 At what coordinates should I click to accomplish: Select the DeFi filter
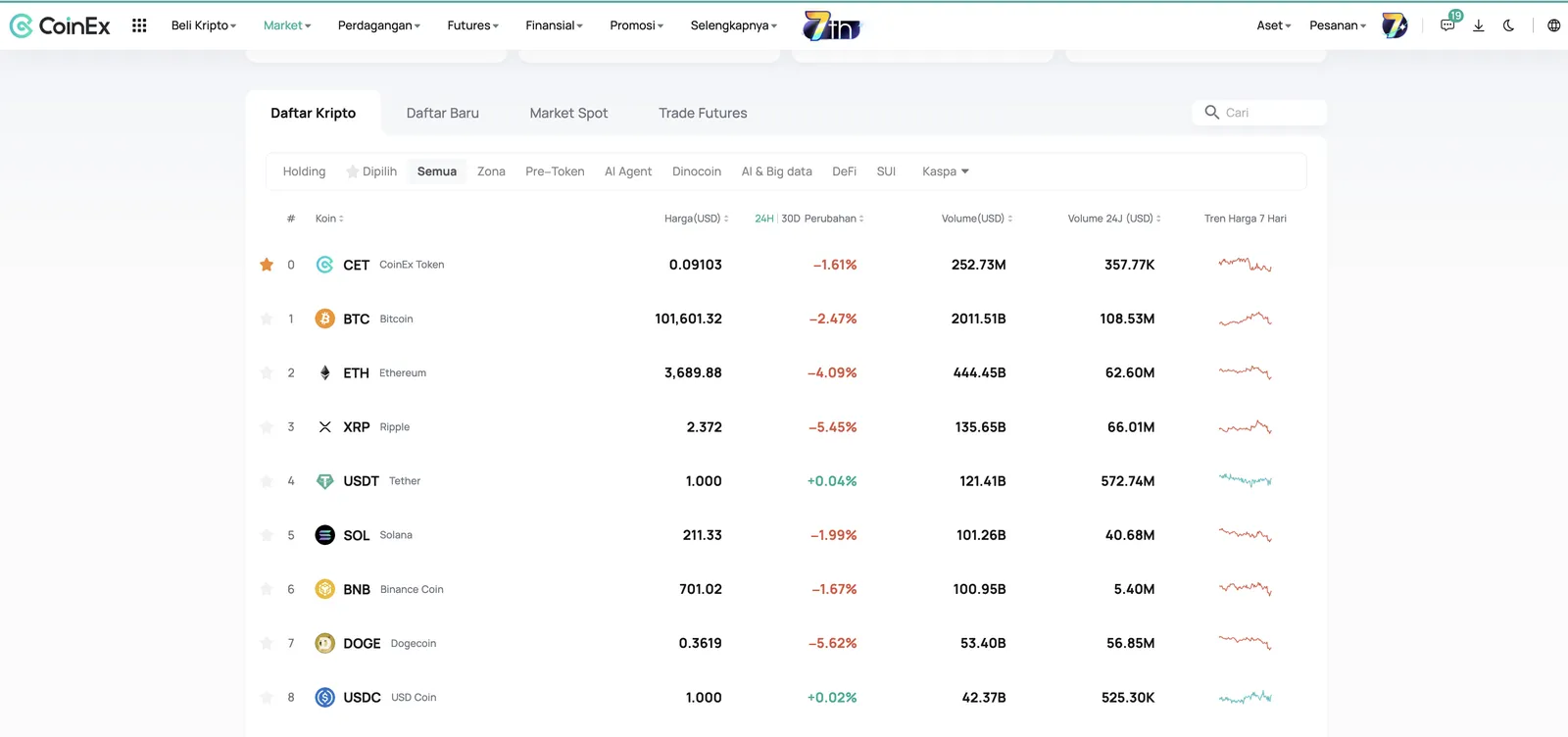tap(845, 172)
